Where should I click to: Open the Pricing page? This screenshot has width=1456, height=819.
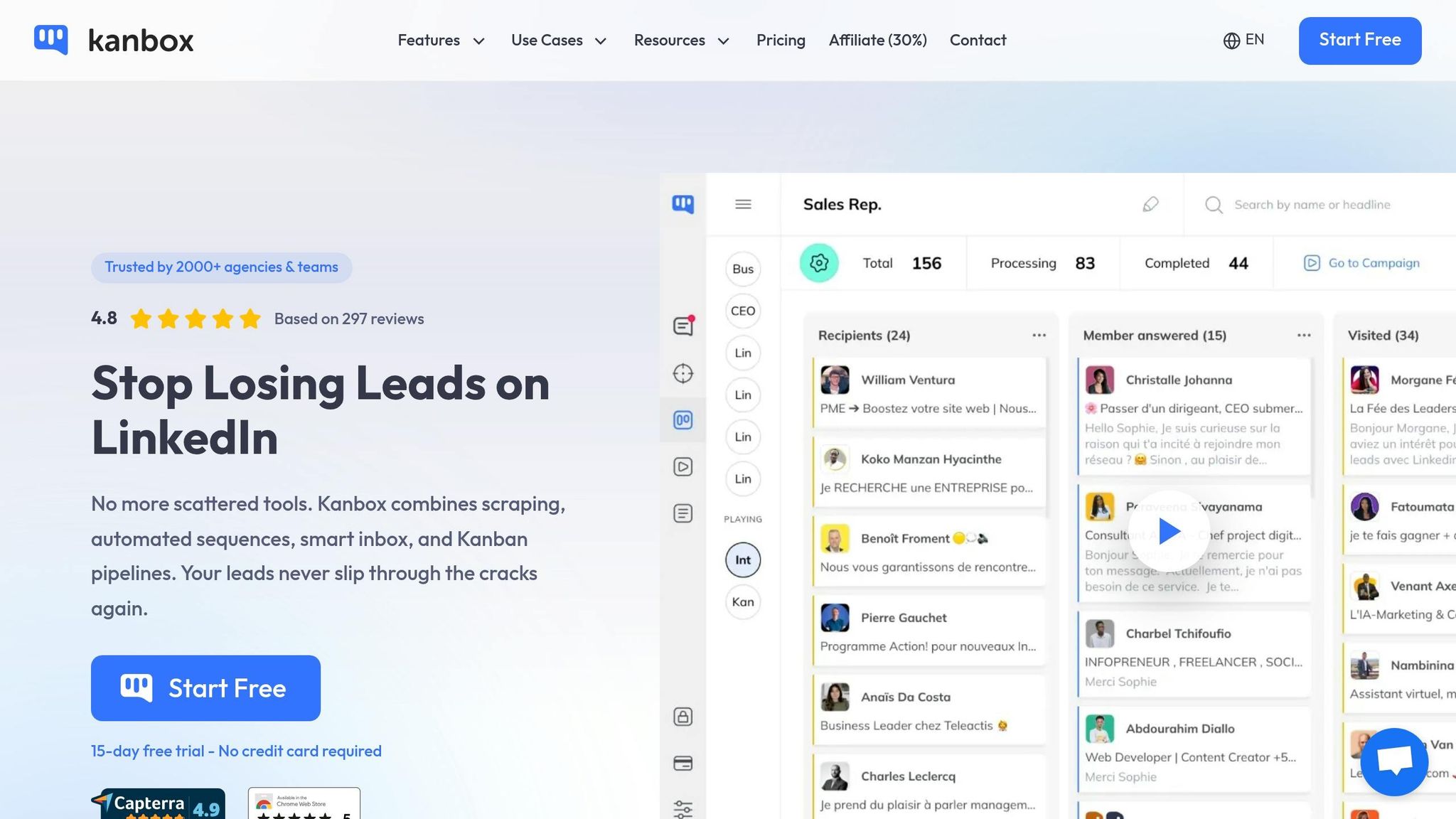click(781, 41)
